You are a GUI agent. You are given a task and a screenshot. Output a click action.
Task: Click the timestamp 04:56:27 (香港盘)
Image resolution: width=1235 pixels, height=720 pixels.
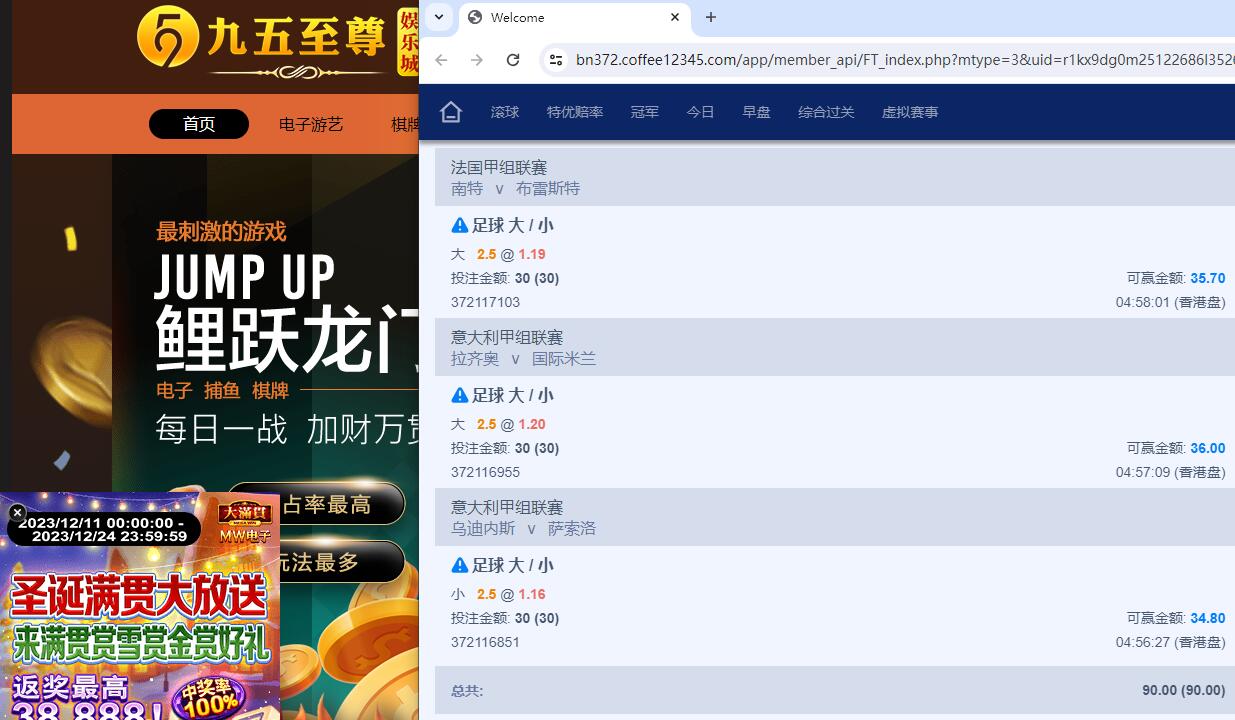[1171, 642]
